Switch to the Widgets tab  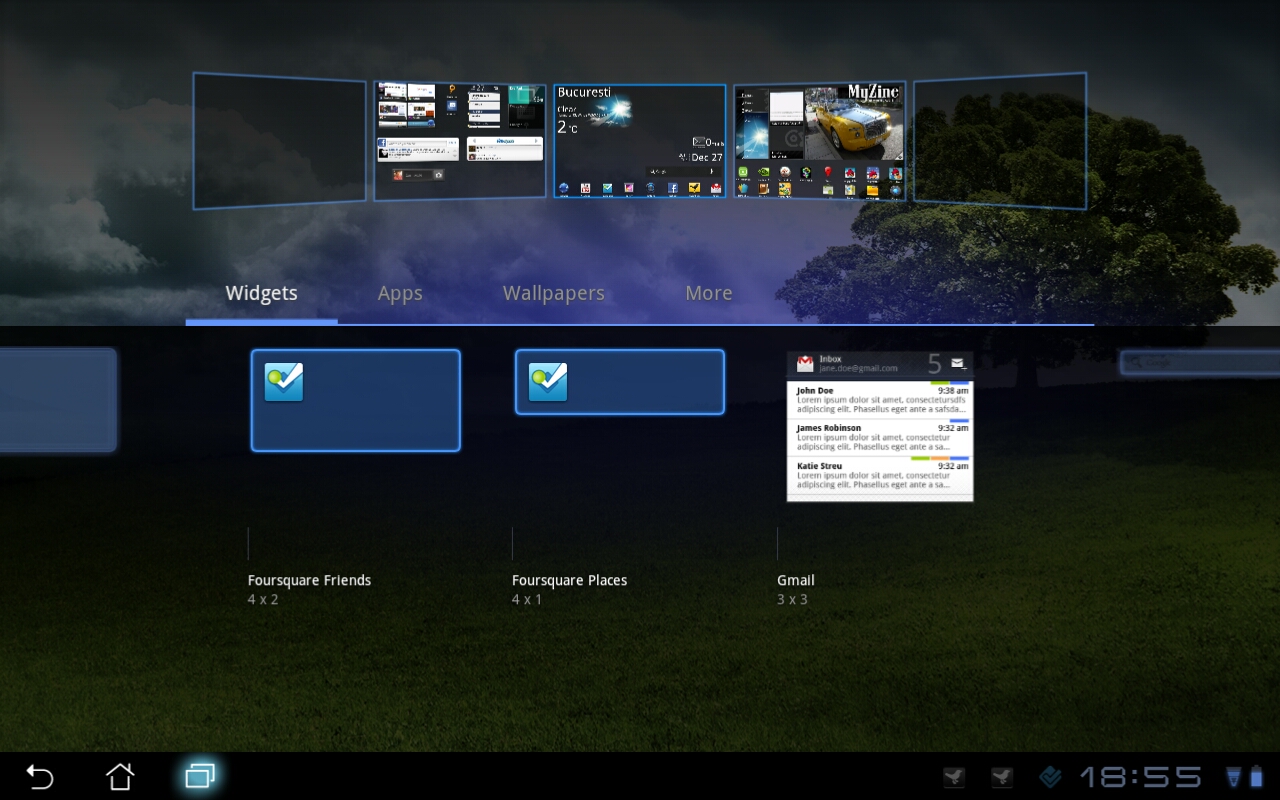pos(261,293)
